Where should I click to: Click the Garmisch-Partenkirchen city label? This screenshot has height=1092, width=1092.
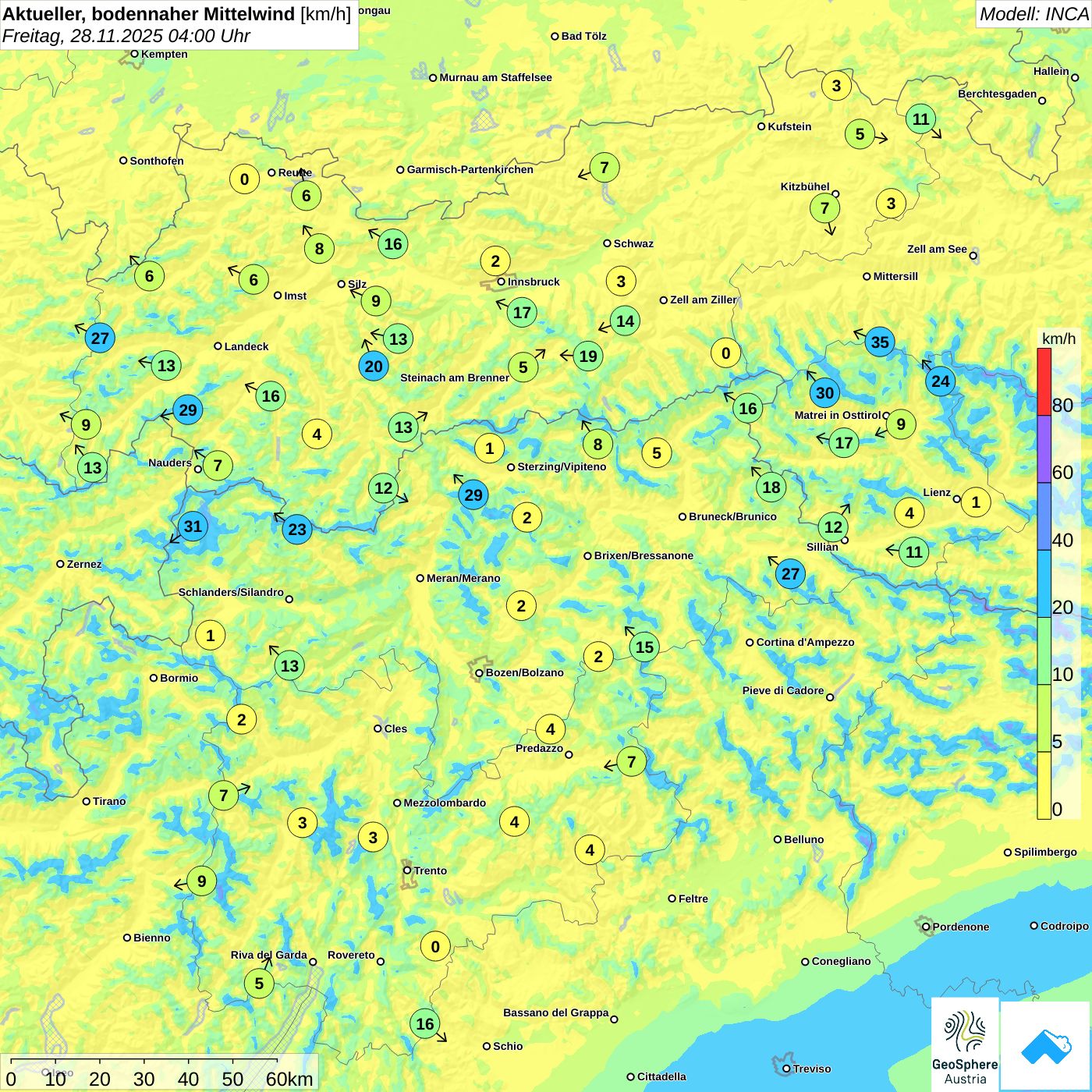[x=470, y=169]
